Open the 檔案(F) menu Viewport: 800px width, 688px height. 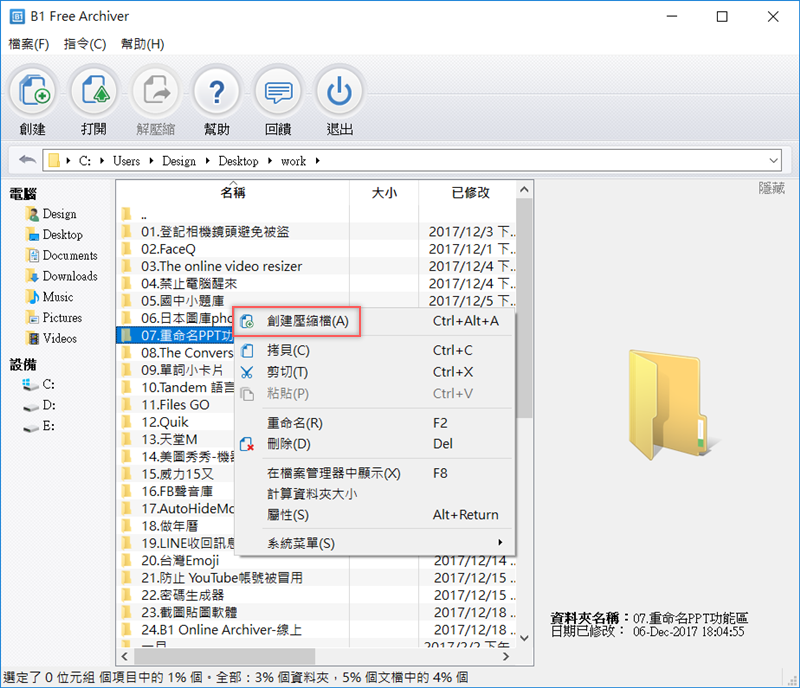(x=28, y=44)
